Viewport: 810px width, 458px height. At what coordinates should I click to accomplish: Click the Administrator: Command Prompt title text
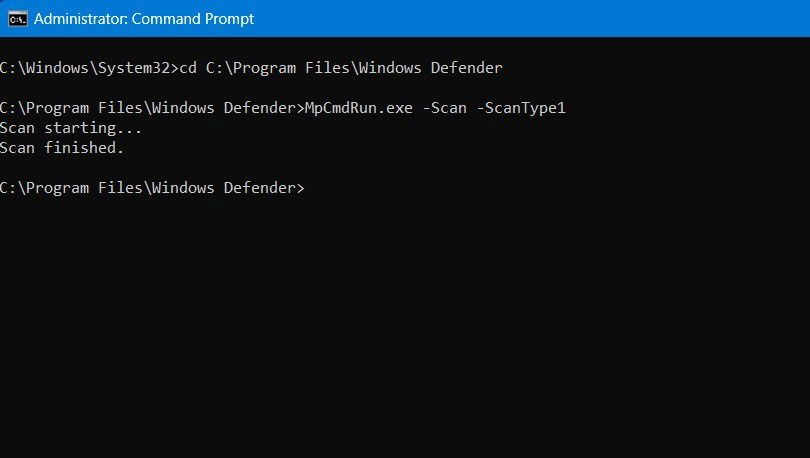[x=144, y=19]
